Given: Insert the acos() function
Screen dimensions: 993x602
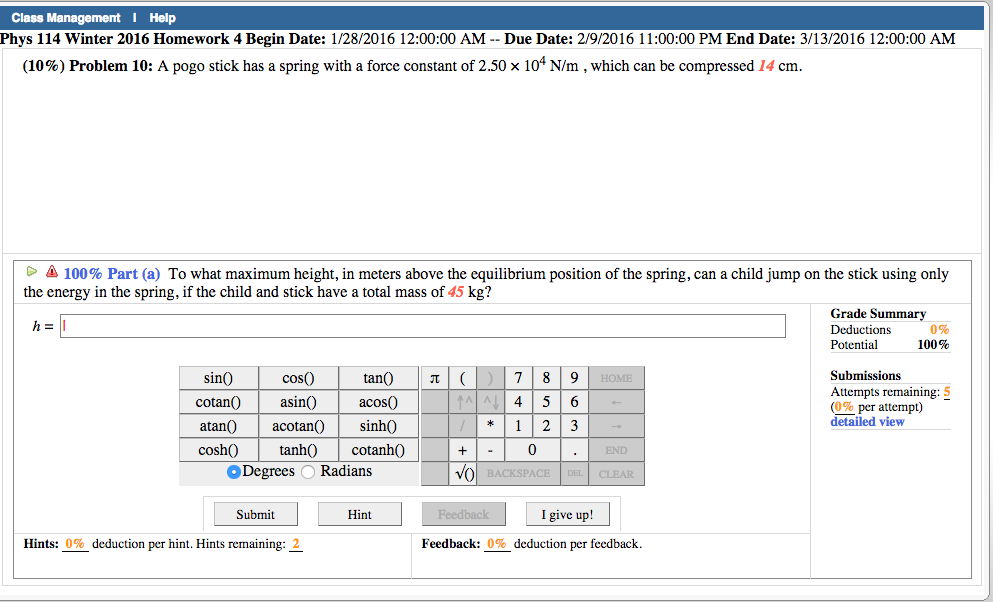Looking at the screenshot, I should point(379,402).
